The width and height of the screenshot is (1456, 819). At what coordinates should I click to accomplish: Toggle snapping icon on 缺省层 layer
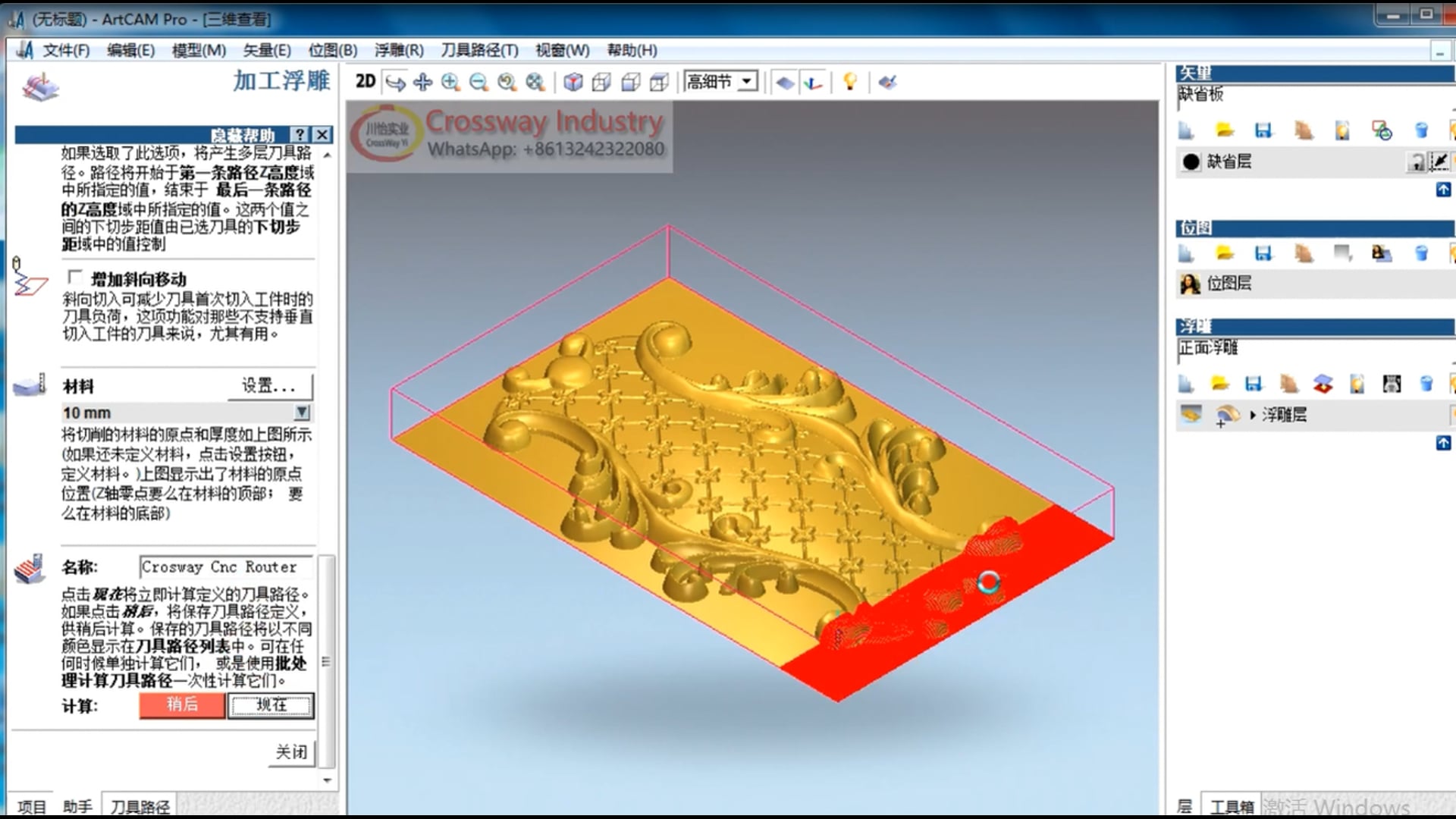(x=1439, y=162)
